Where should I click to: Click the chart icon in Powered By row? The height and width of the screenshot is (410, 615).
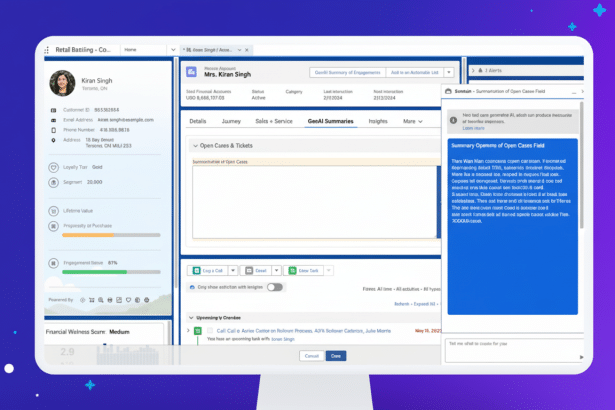[x=119, y=300]
